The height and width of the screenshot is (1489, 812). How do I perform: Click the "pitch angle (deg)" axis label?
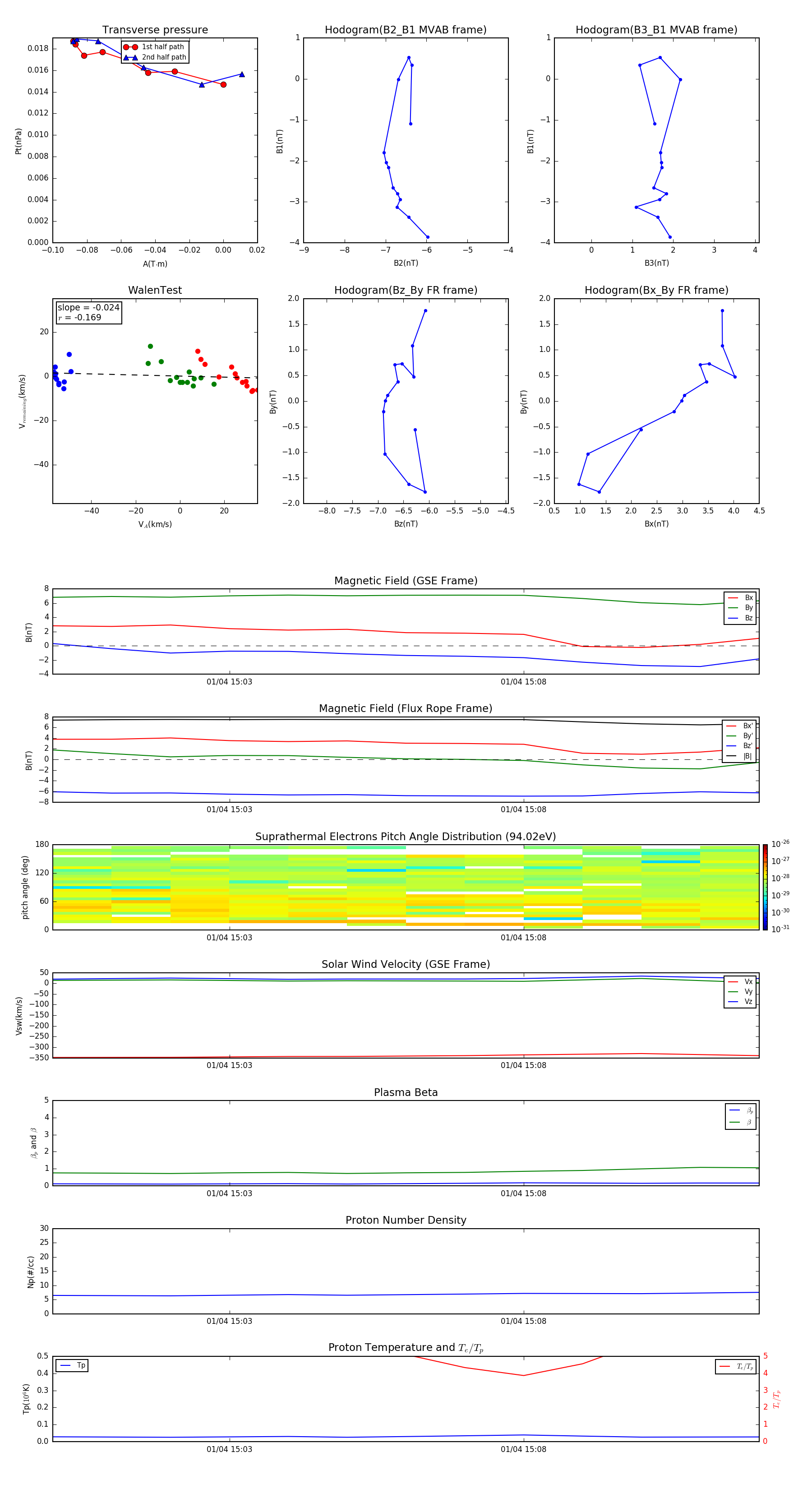pyautogui.click(x=25, y=887)
